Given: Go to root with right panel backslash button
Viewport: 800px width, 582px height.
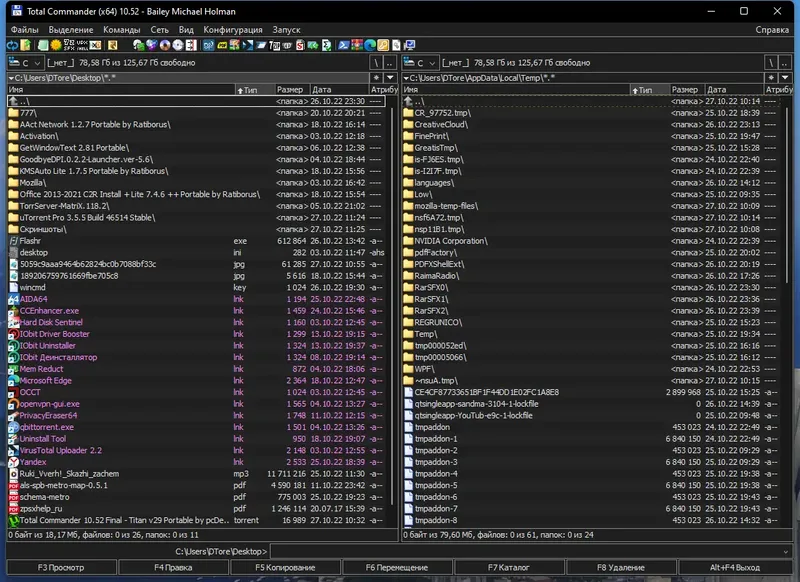Looking at the screenshot, I should click(771, 62).
